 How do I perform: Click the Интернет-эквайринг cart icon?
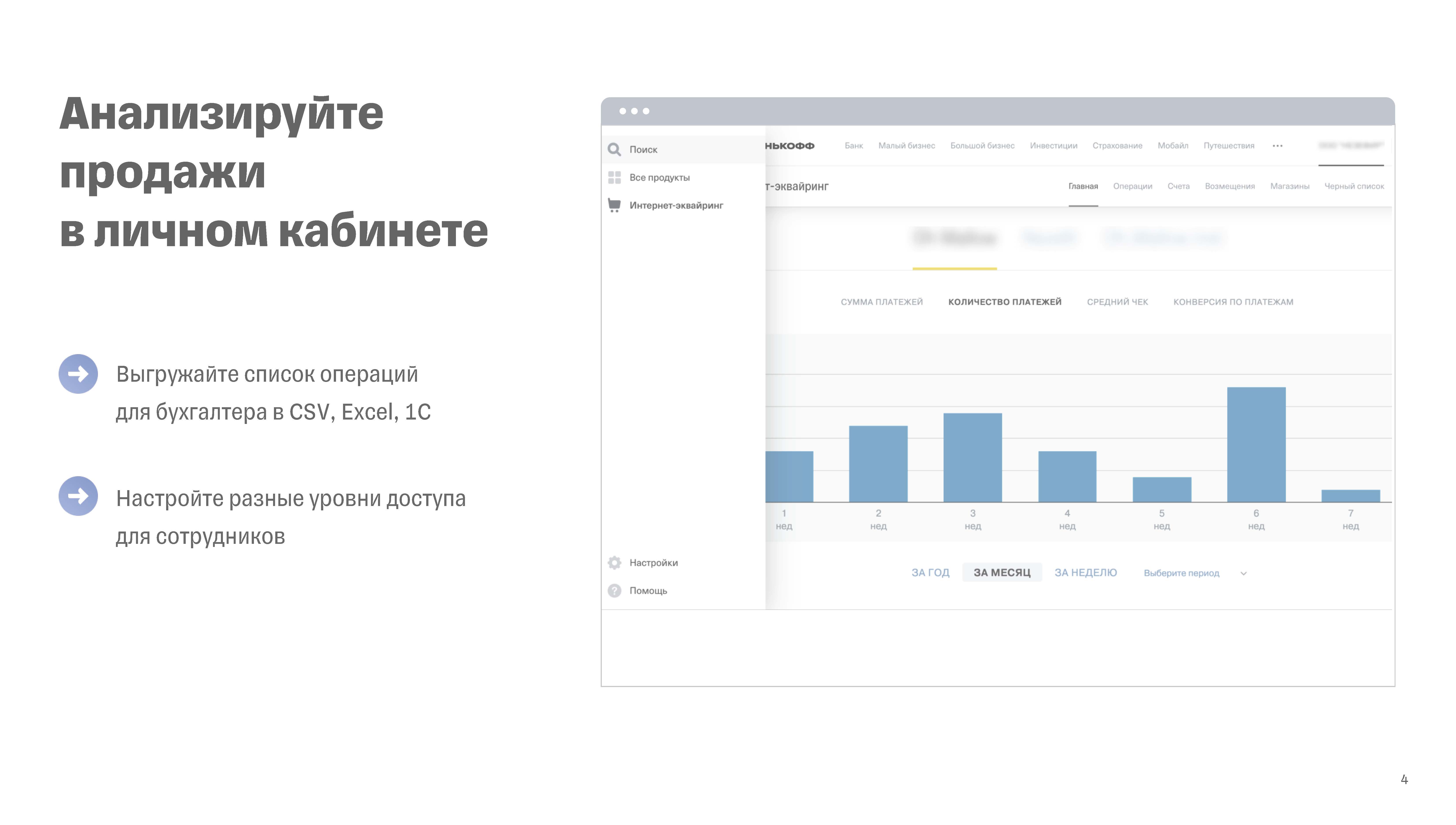614,205
